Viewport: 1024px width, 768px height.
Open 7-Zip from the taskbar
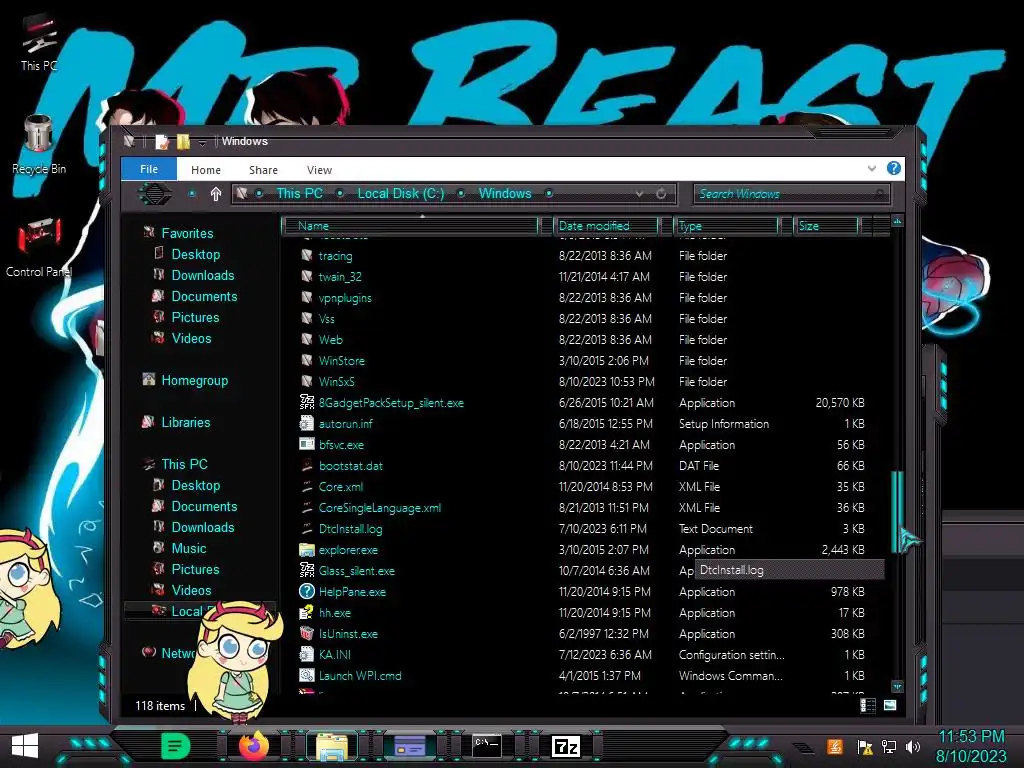[x=566, y=746]
